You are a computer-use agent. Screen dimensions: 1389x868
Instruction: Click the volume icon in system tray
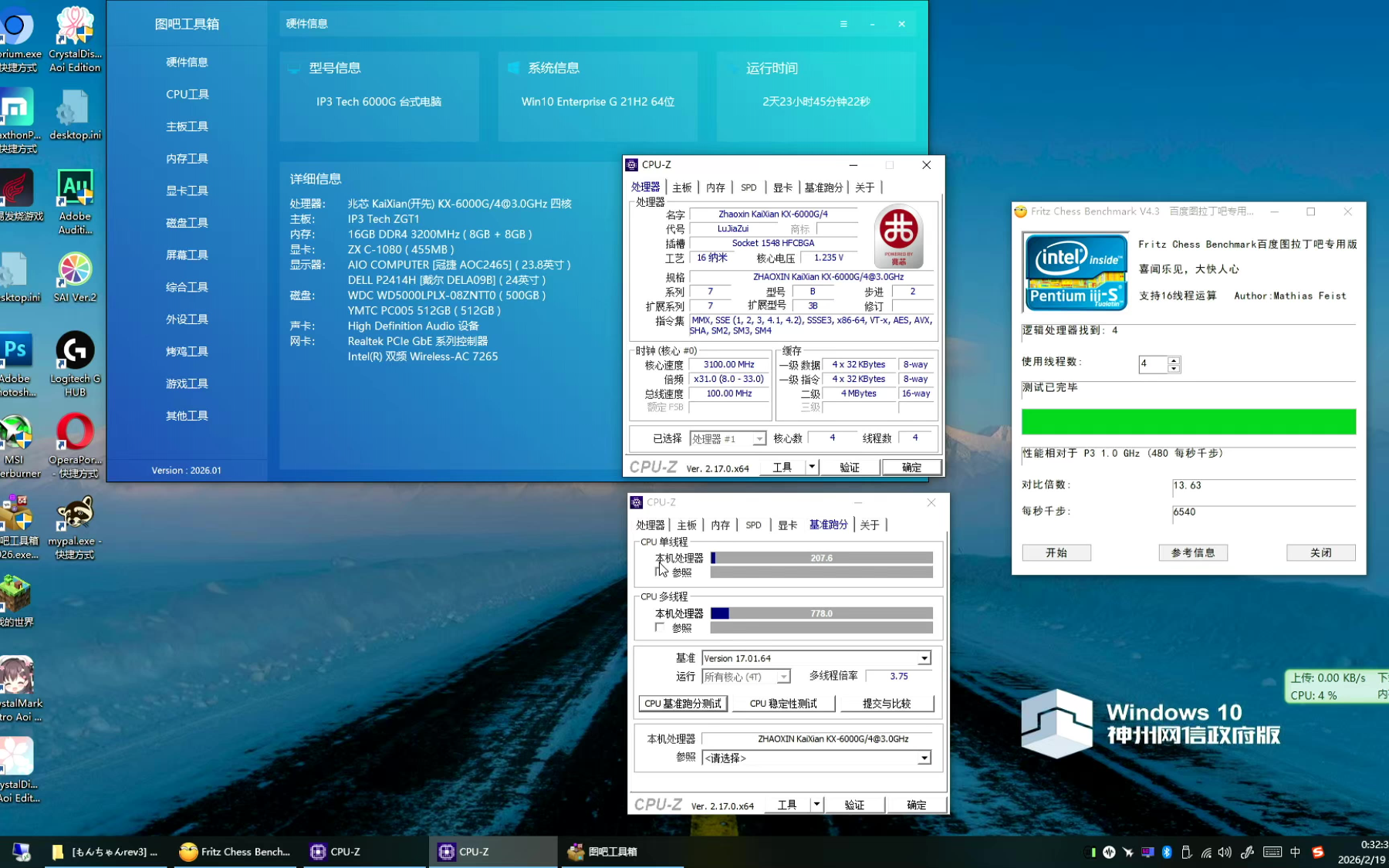1225,852
